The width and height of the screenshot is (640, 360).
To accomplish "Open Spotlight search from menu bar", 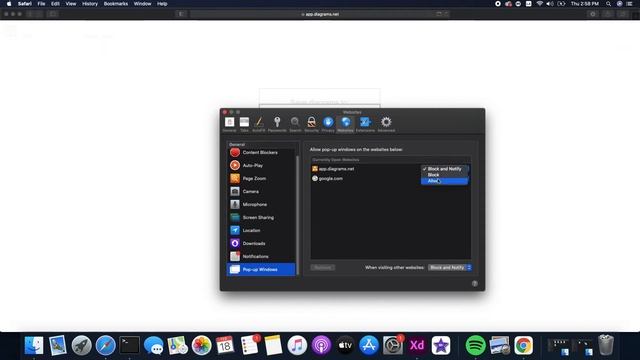I will click(x=609, y=4).
